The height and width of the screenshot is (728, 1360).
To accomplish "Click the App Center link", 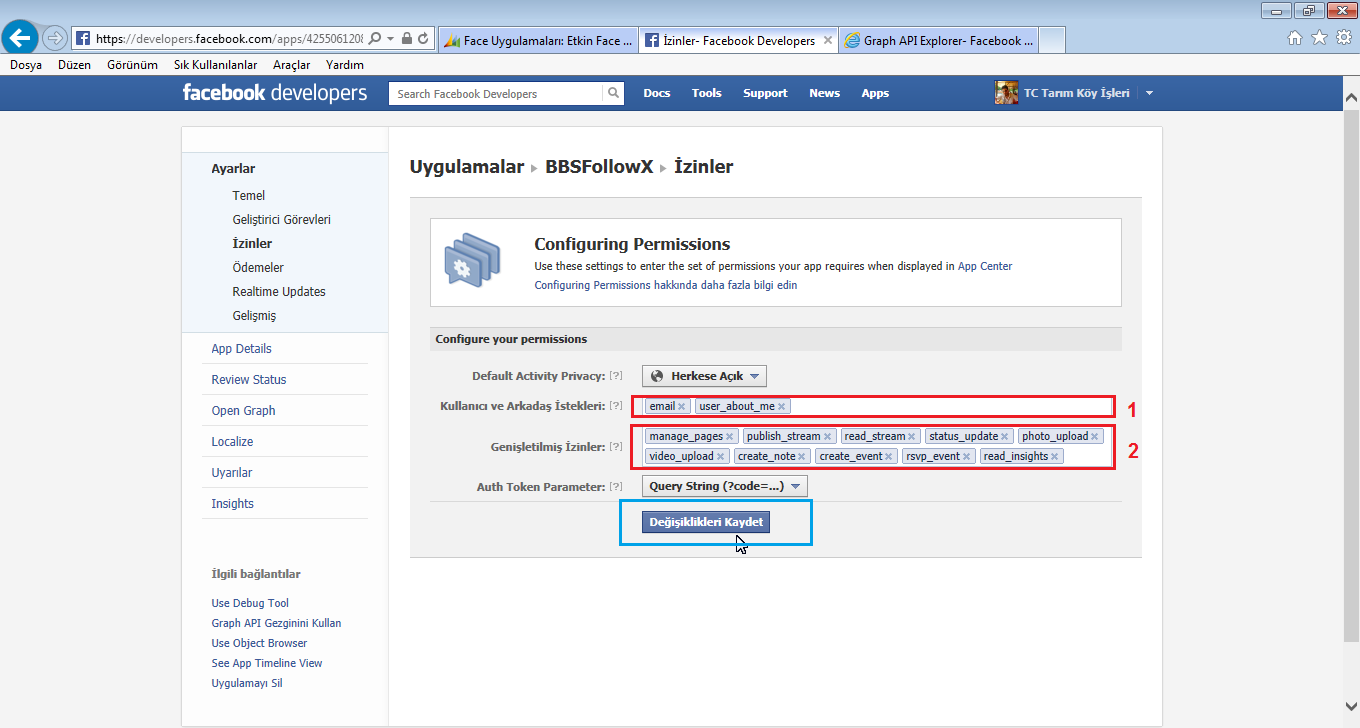I will coord(985,266).
